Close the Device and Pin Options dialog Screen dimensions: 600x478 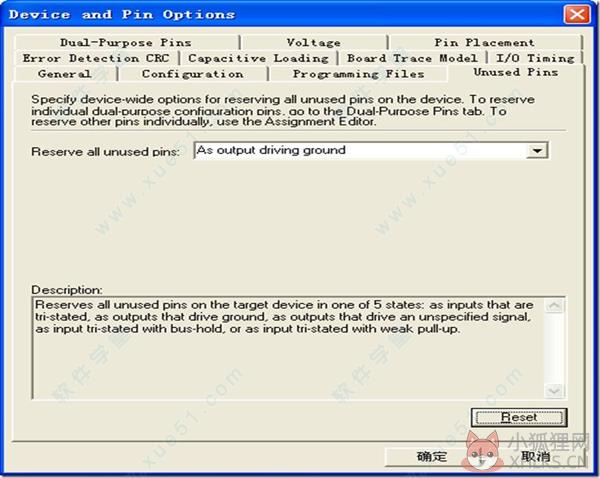[x=577, y=15]
